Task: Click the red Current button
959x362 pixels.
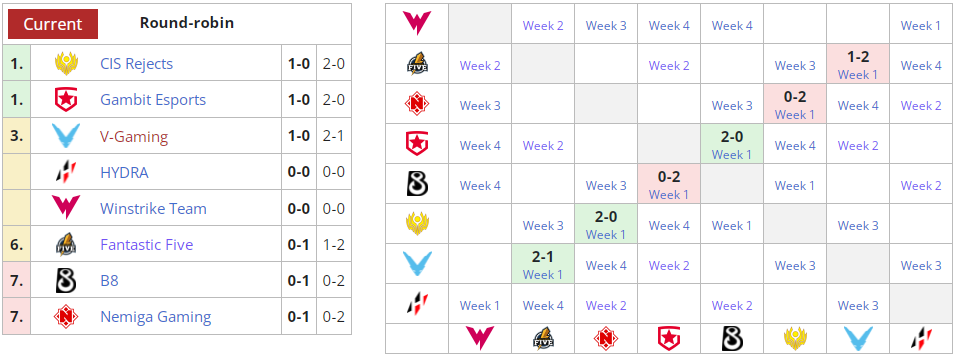Action: pos(53,24)
